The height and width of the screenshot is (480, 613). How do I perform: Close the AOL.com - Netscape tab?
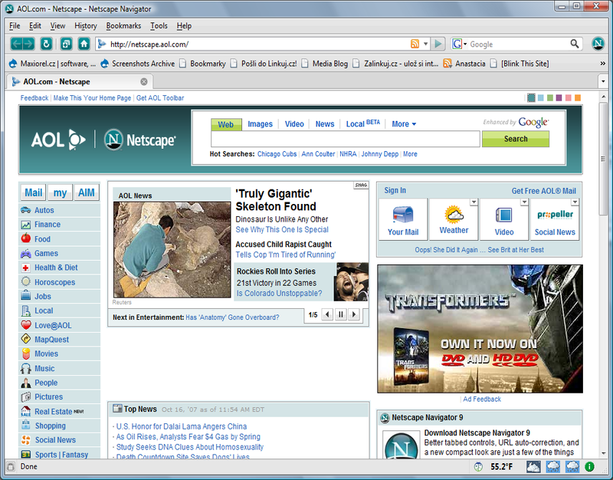(144, 82)
